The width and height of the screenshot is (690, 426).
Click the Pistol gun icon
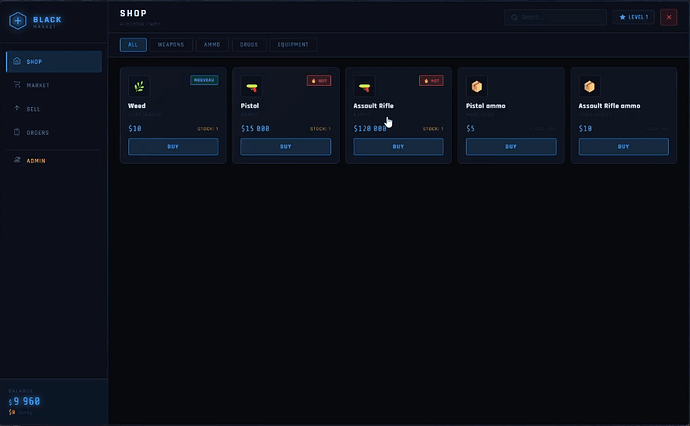[x=252, y=87]
